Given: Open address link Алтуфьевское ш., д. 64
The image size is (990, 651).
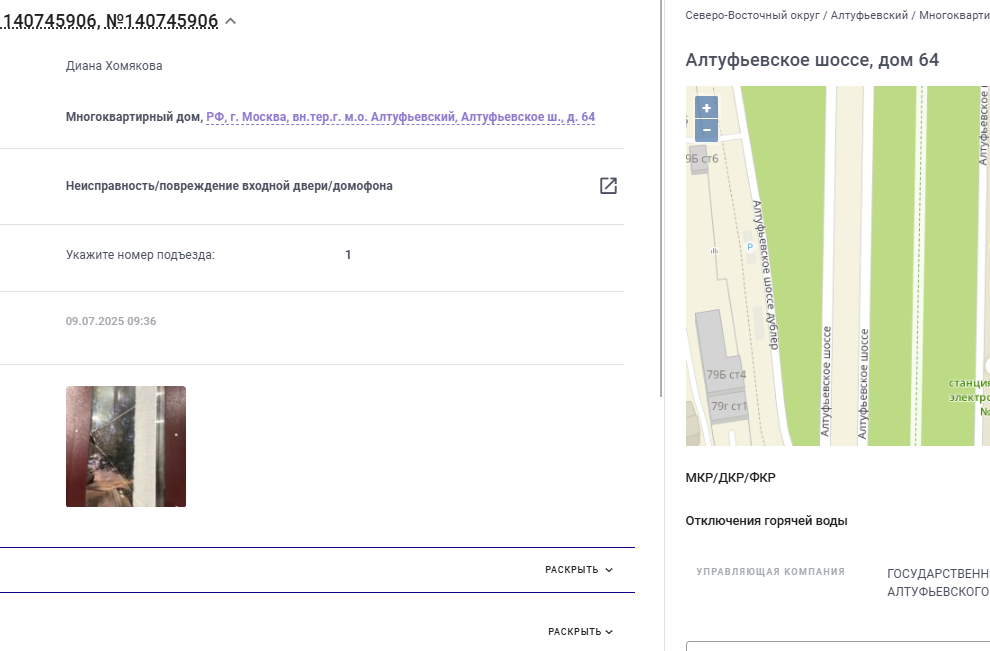Looking at the screenshot, I should click(400, 117).
